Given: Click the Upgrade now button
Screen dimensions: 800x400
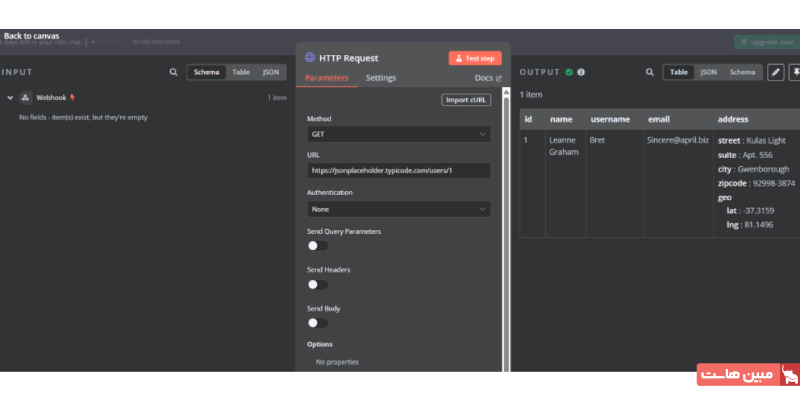Looking at the screenshot, I should click(767, 42).
